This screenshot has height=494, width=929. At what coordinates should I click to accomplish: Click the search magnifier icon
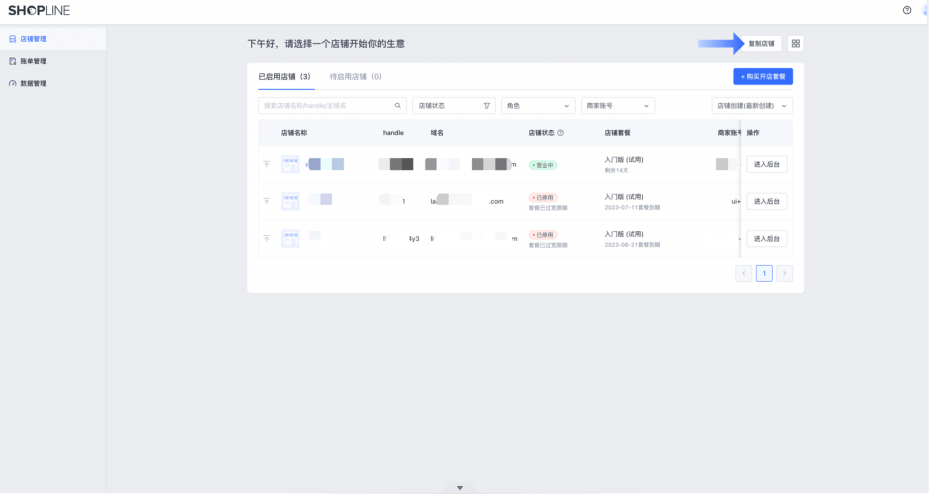(x=398, y=105)
